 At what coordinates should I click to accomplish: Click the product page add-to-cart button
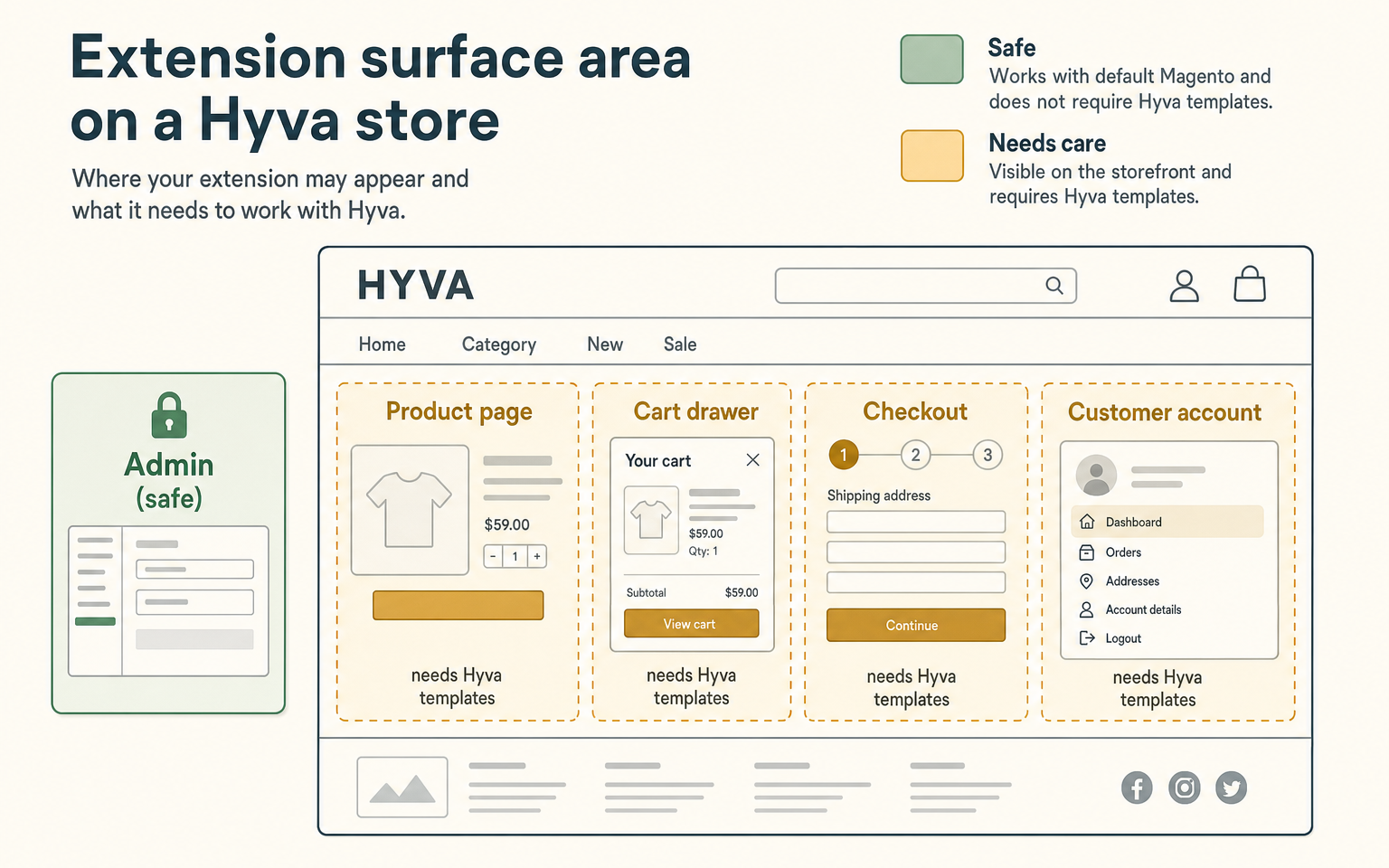458,605
